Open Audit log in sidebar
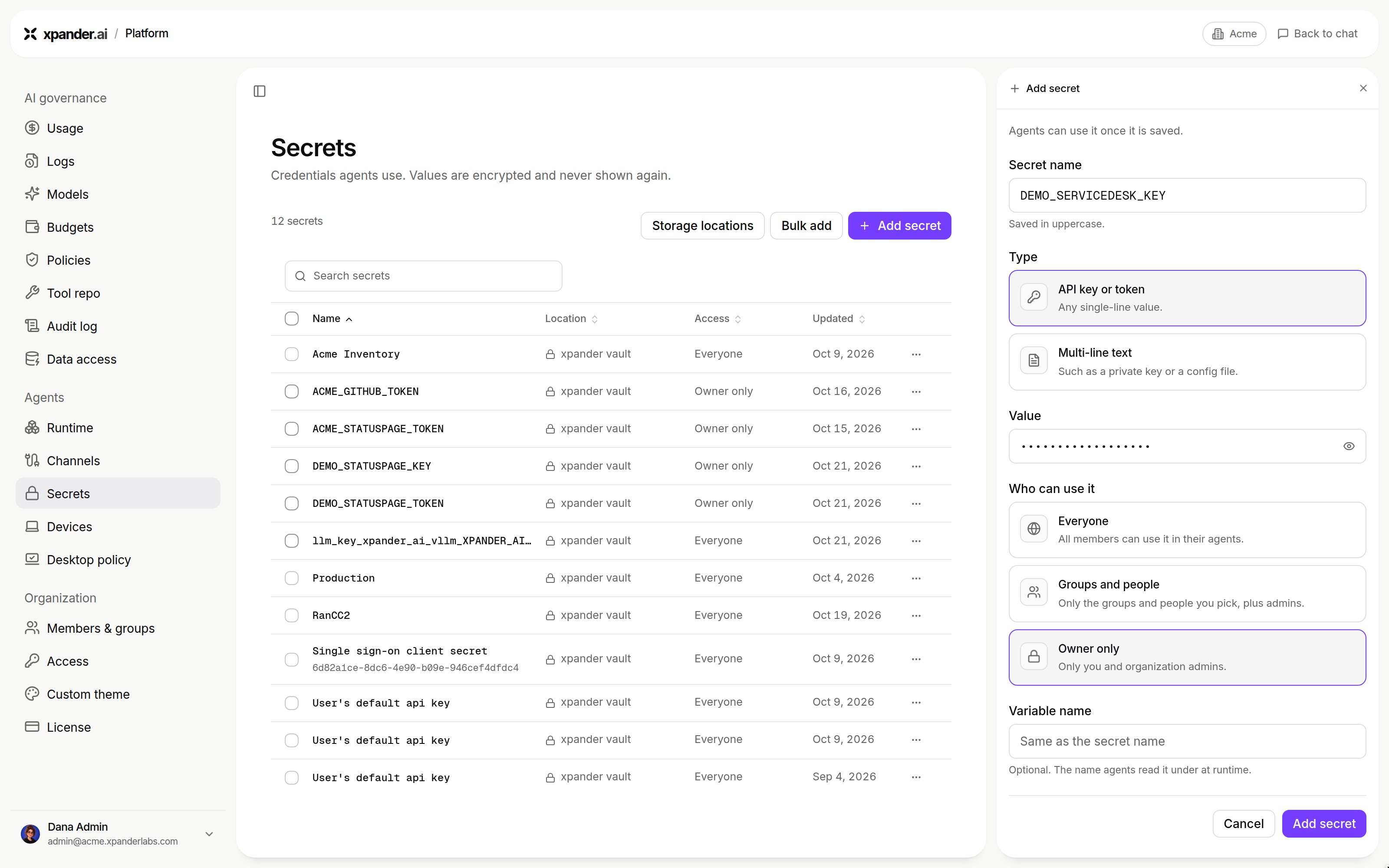This screenshot has width=1389, height=868. [118, 326]
